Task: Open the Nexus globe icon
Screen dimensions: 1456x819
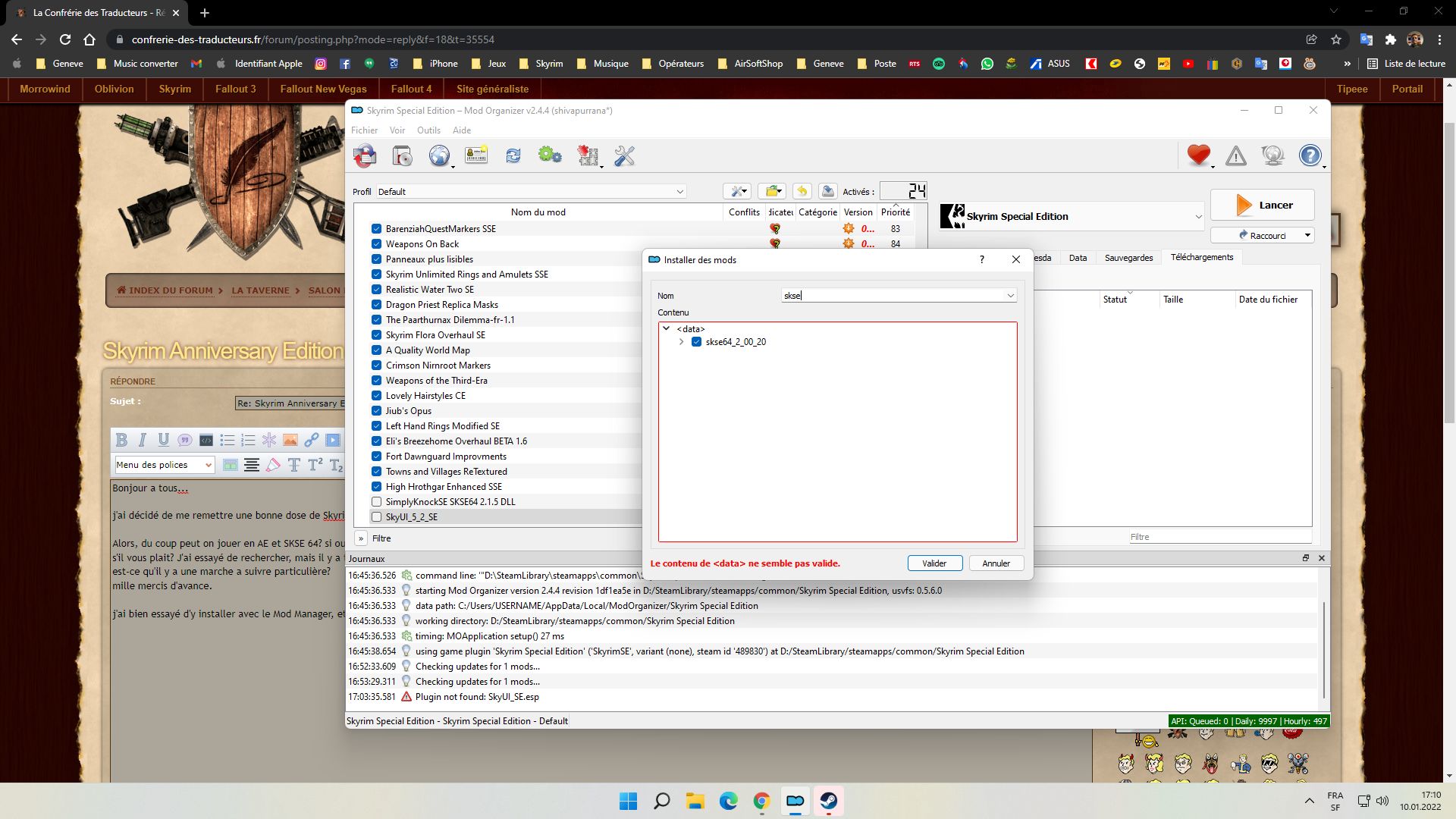Action: (439, 156)
